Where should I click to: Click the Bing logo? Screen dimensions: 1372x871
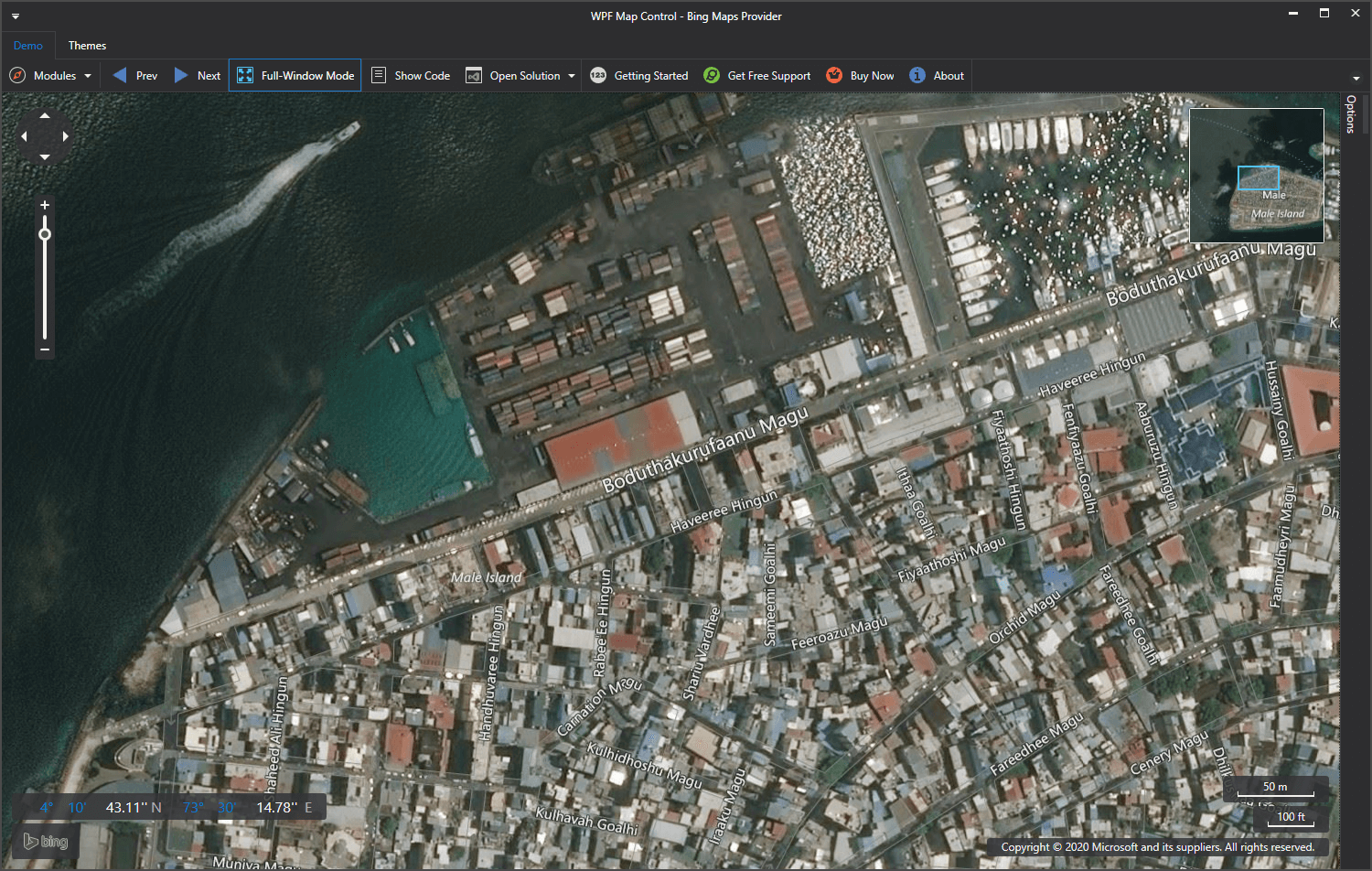(45, 841)
